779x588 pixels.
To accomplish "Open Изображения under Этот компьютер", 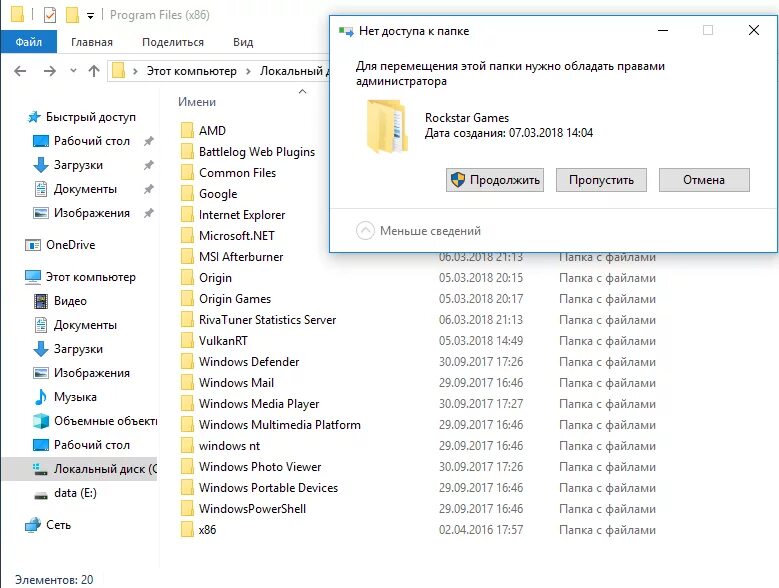I will pos(91,373).
